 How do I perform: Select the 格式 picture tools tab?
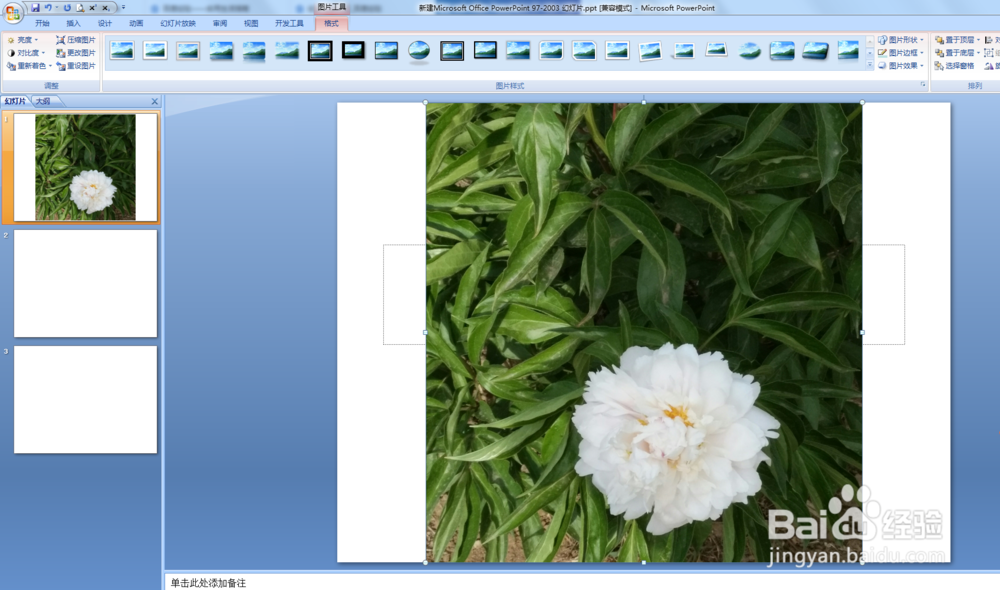tap(331, 24)
